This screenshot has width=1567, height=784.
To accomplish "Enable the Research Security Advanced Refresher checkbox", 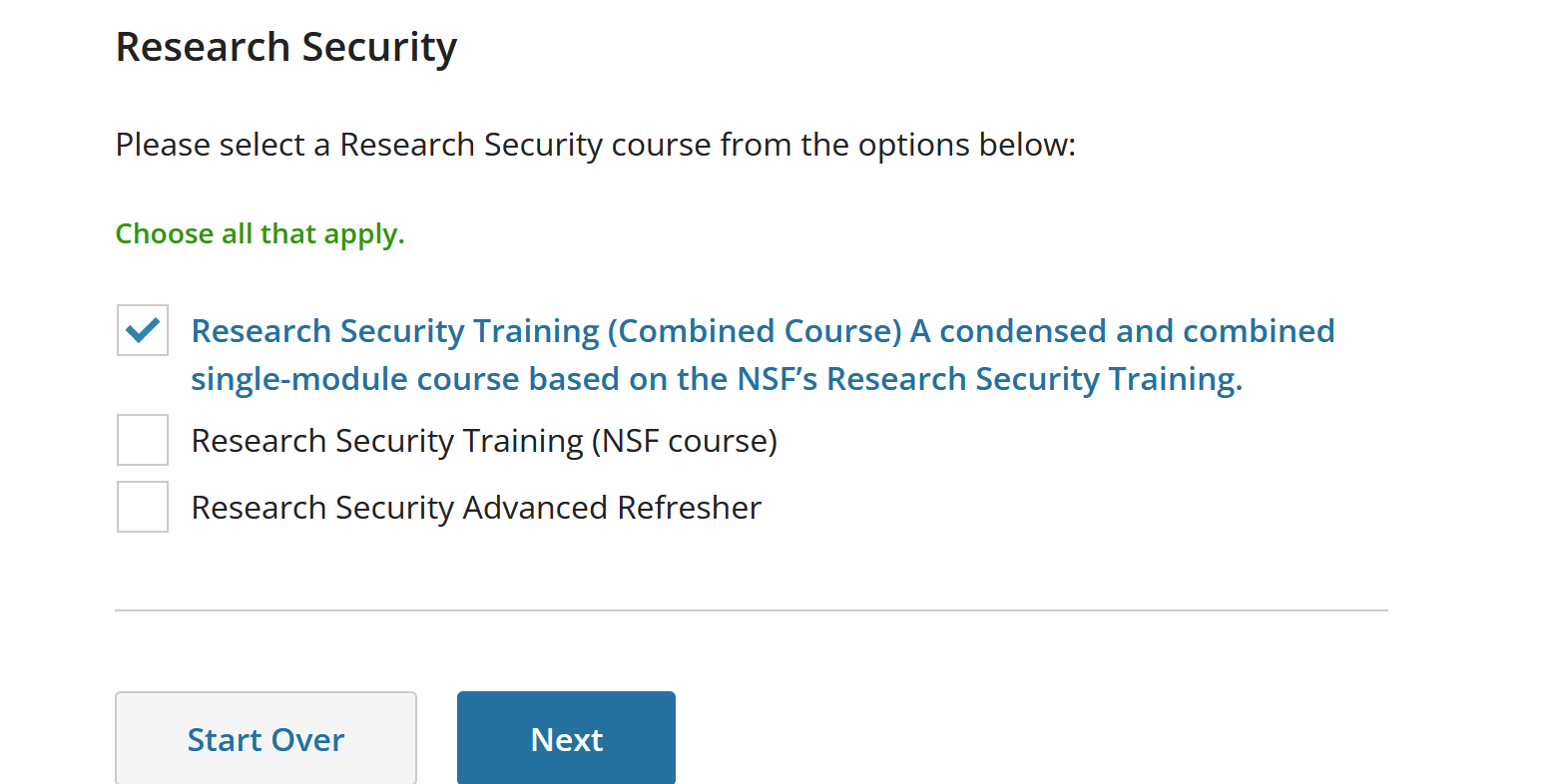I will 143,507.
